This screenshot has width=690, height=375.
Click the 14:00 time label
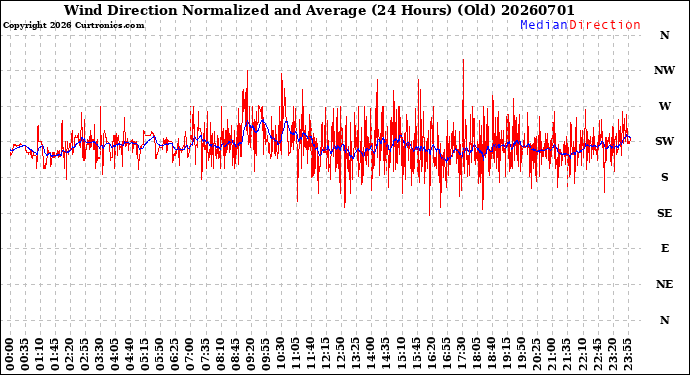coord(371,354)
